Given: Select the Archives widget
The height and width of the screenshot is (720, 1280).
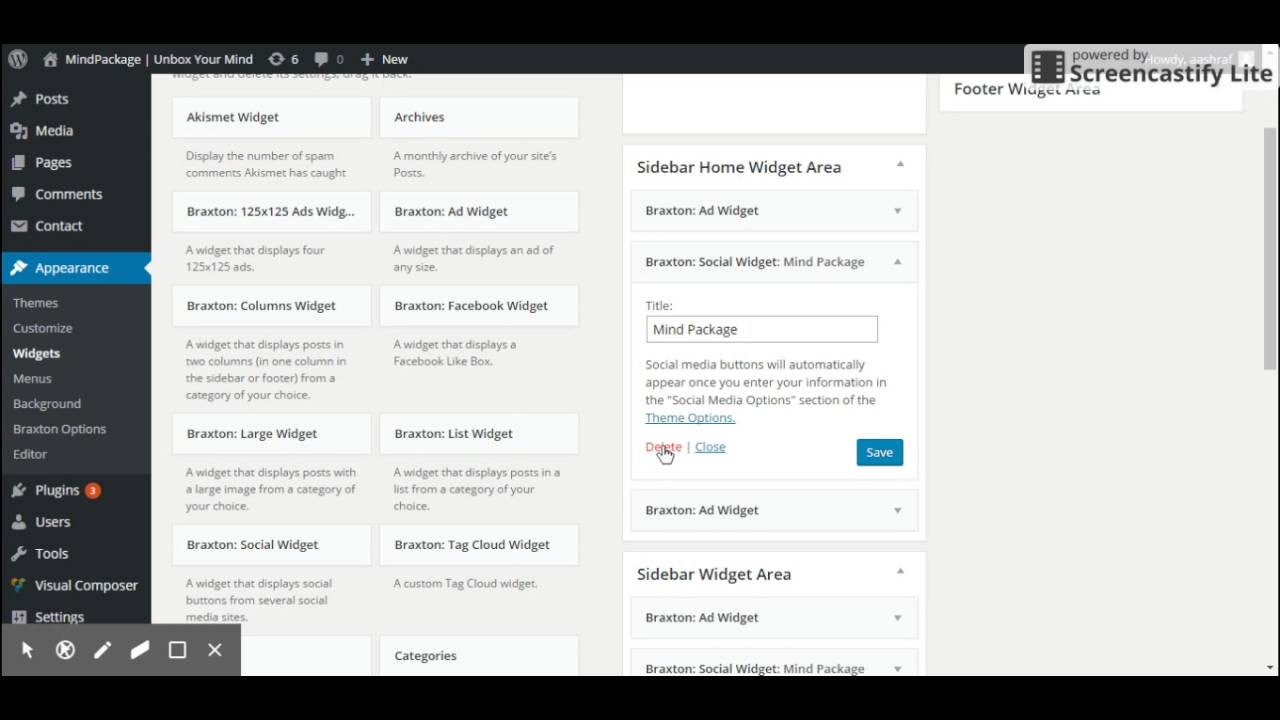Looking at the screenshot, I should [479, 117].
